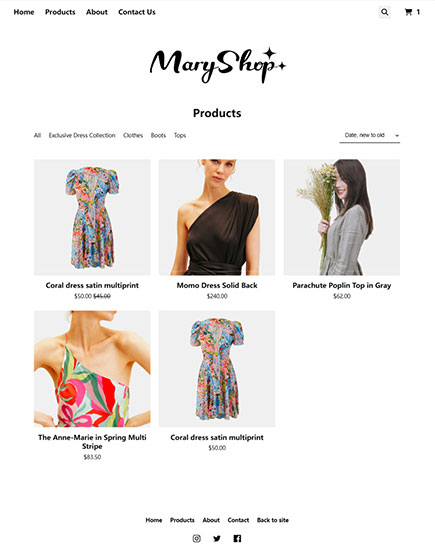The height and width of the screenshot is (547, 435).
Task: Expand the Date, new to old sort dropdown
Action: pos(370,135)
